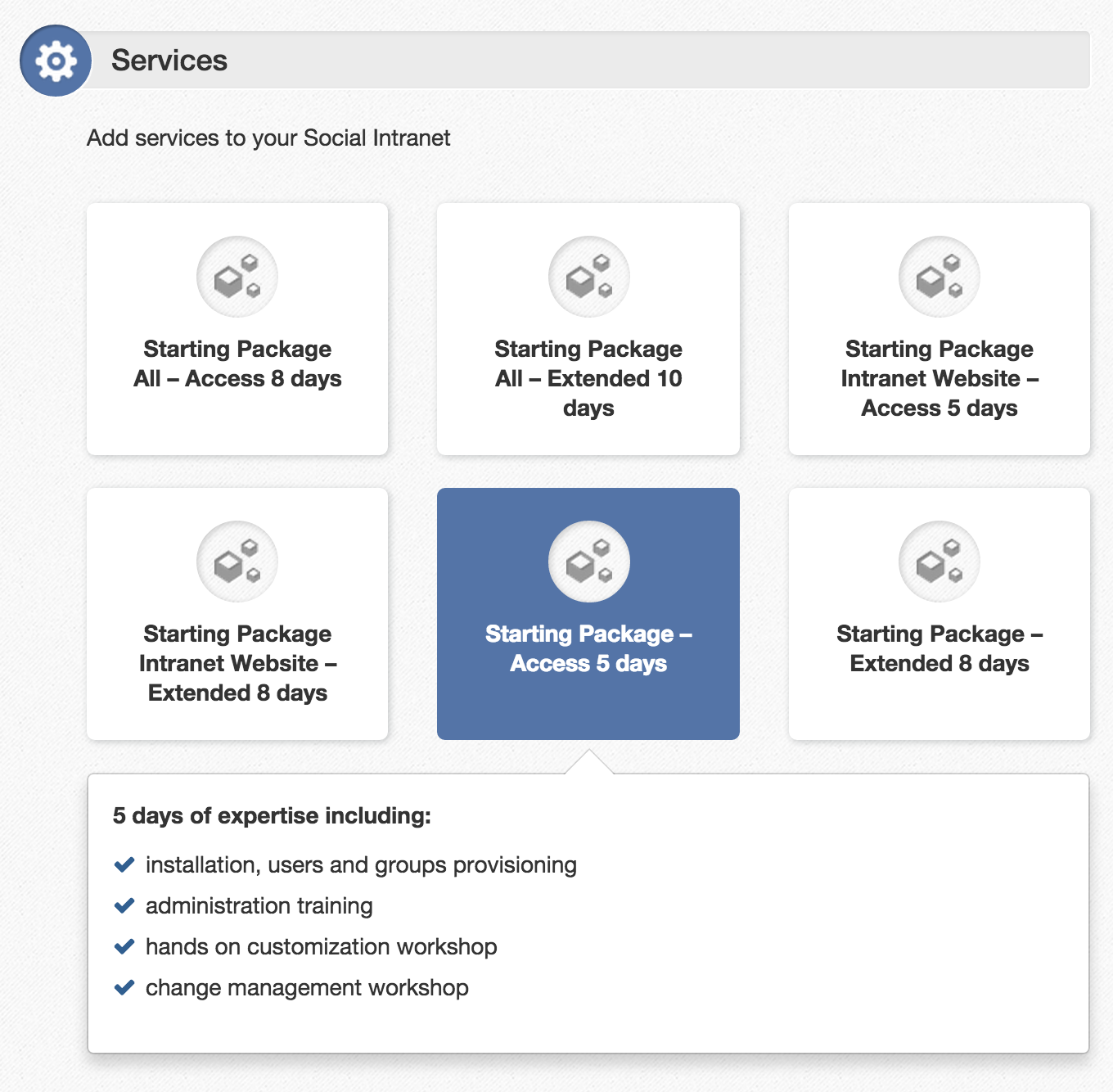Collapse the selected Starting Package – Access 5 days title
This screenshot has width=1113, height=1092.
[x=588, y=648]
